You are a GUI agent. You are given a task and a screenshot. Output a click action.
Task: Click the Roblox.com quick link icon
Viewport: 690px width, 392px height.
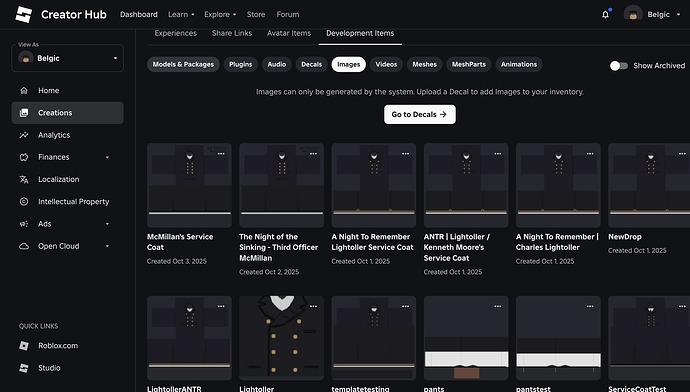point(24,346)
